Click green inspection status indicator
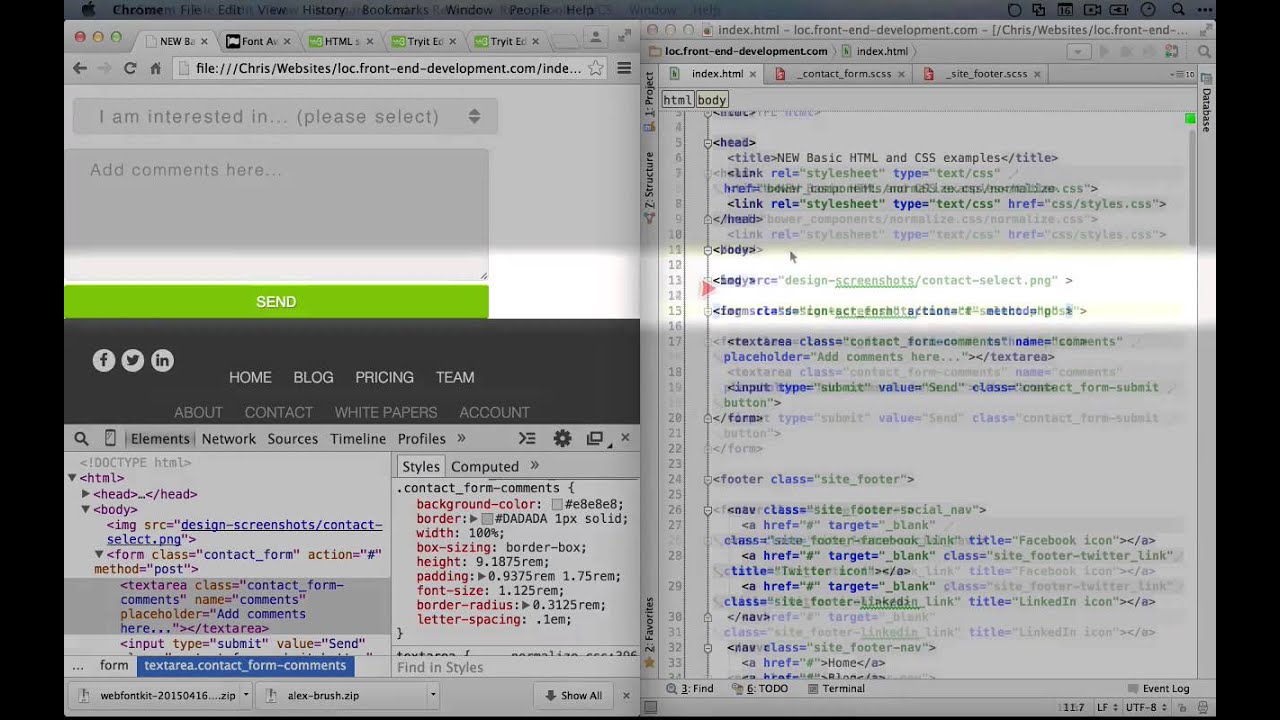 (x=1190, y=119)
